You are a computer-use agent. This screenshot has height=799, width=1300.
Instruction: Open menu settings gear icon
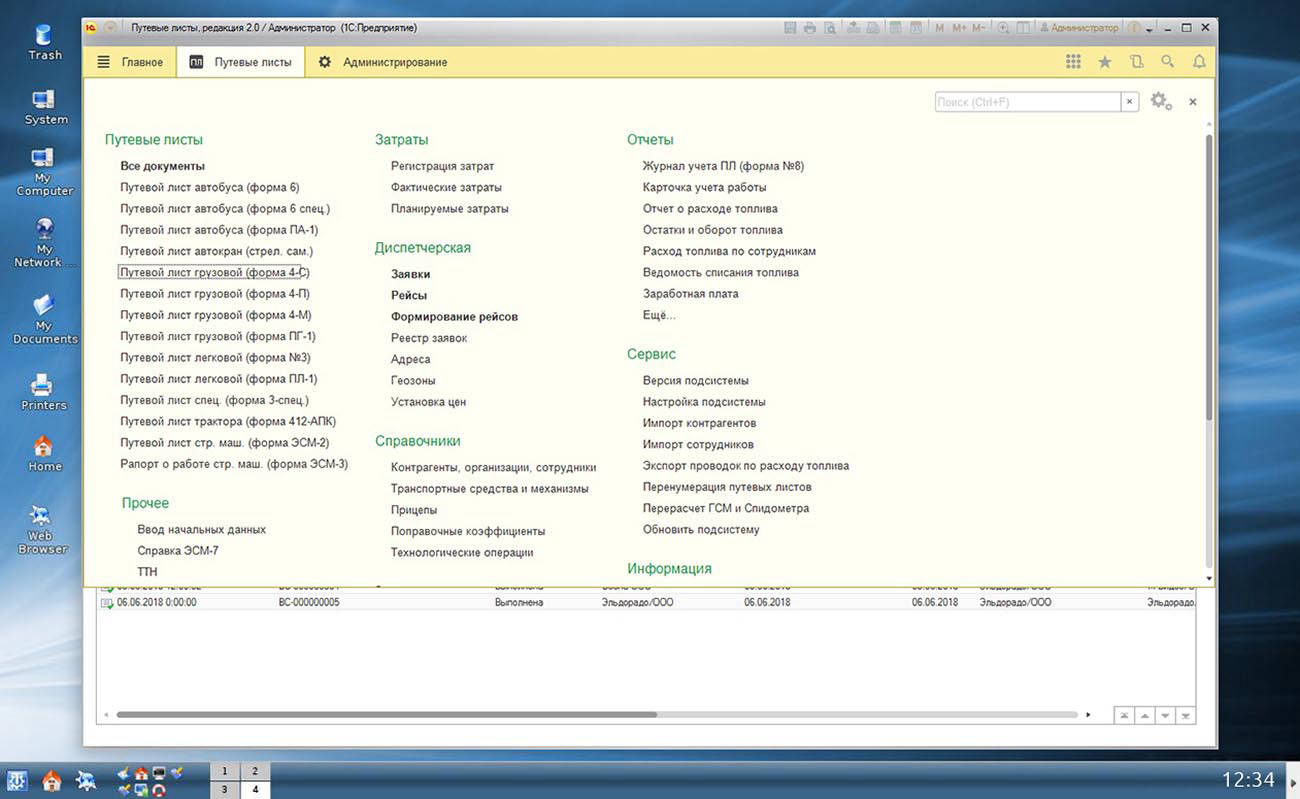pyautogui.click(x=1160, y=101)
